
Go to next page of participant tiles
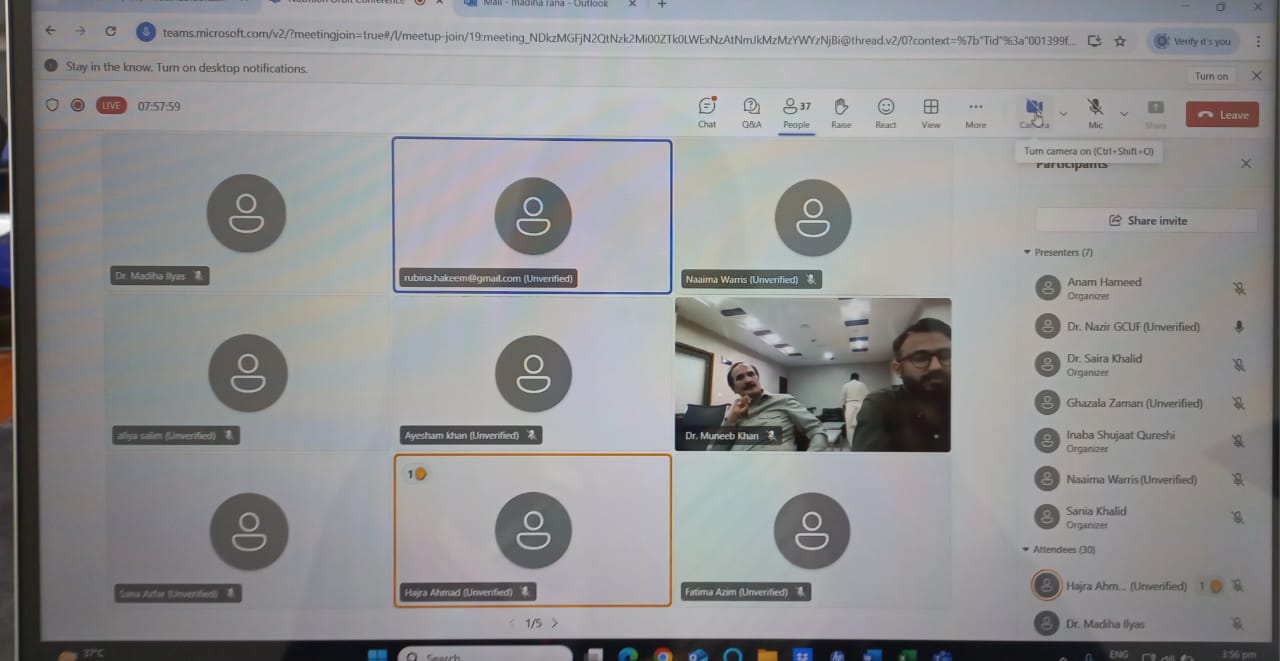point(555,623)
